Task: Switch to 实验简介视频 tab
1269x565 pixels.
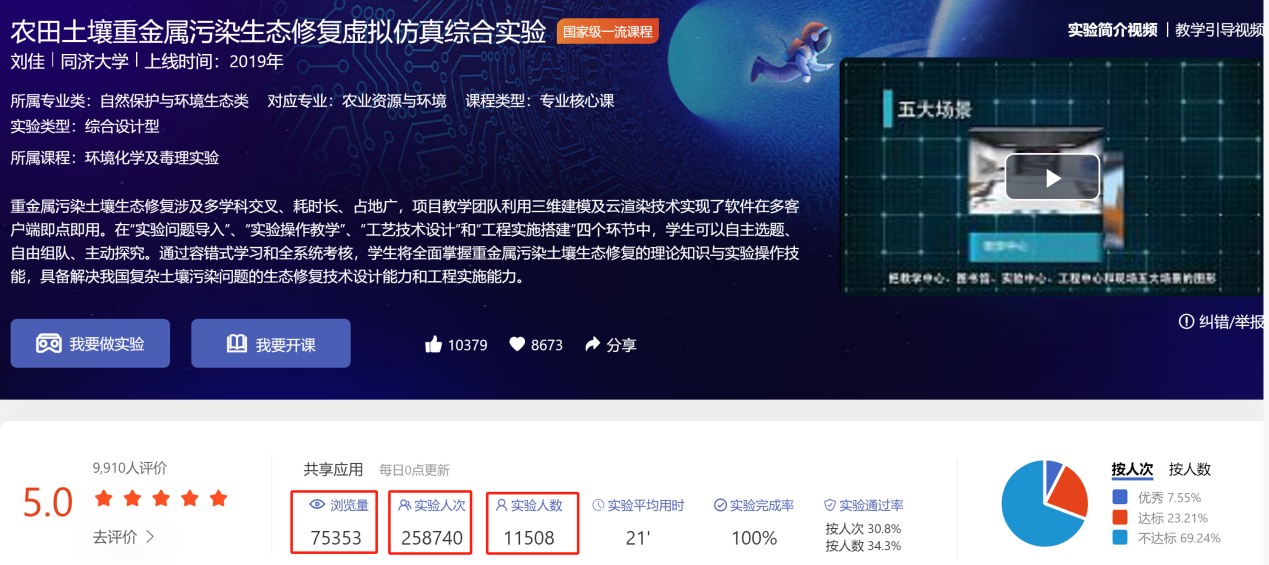Action: click(x=1112, y=30)
